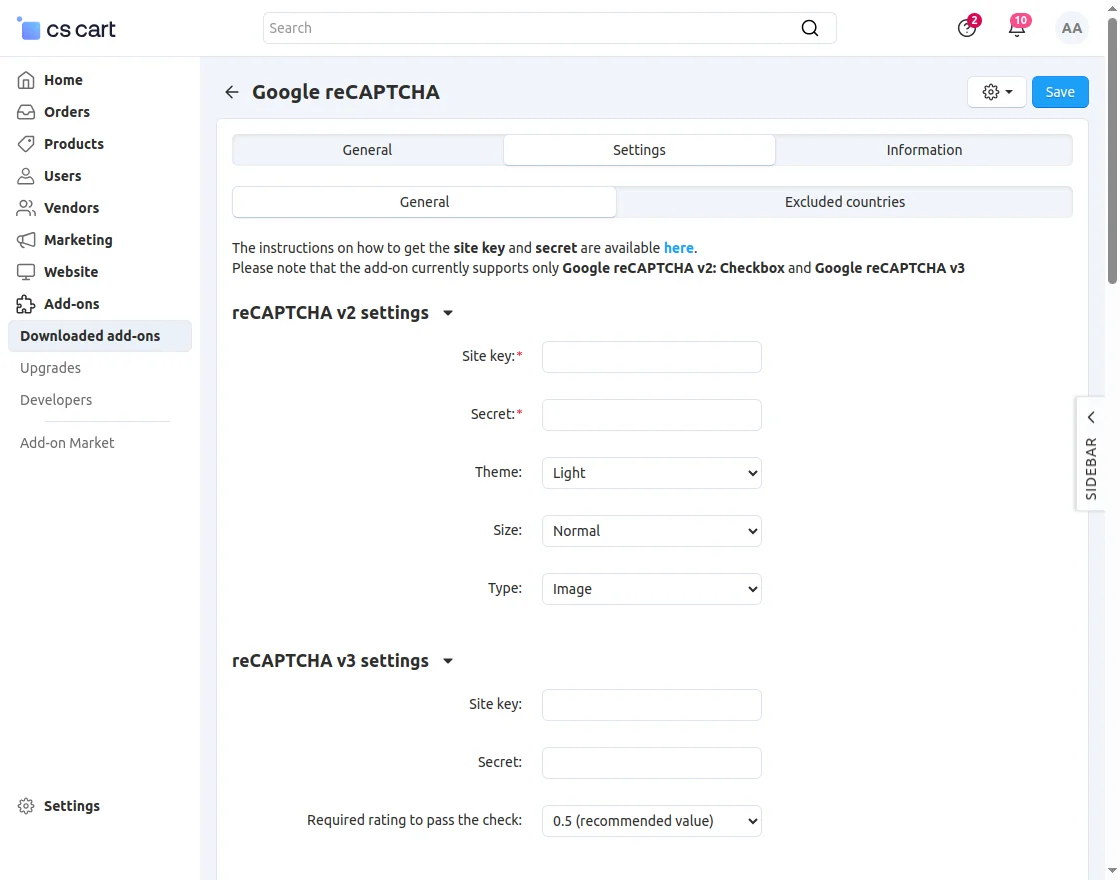
Task: Focus the v2 Site key field
Action: click(x=651, y=357)
